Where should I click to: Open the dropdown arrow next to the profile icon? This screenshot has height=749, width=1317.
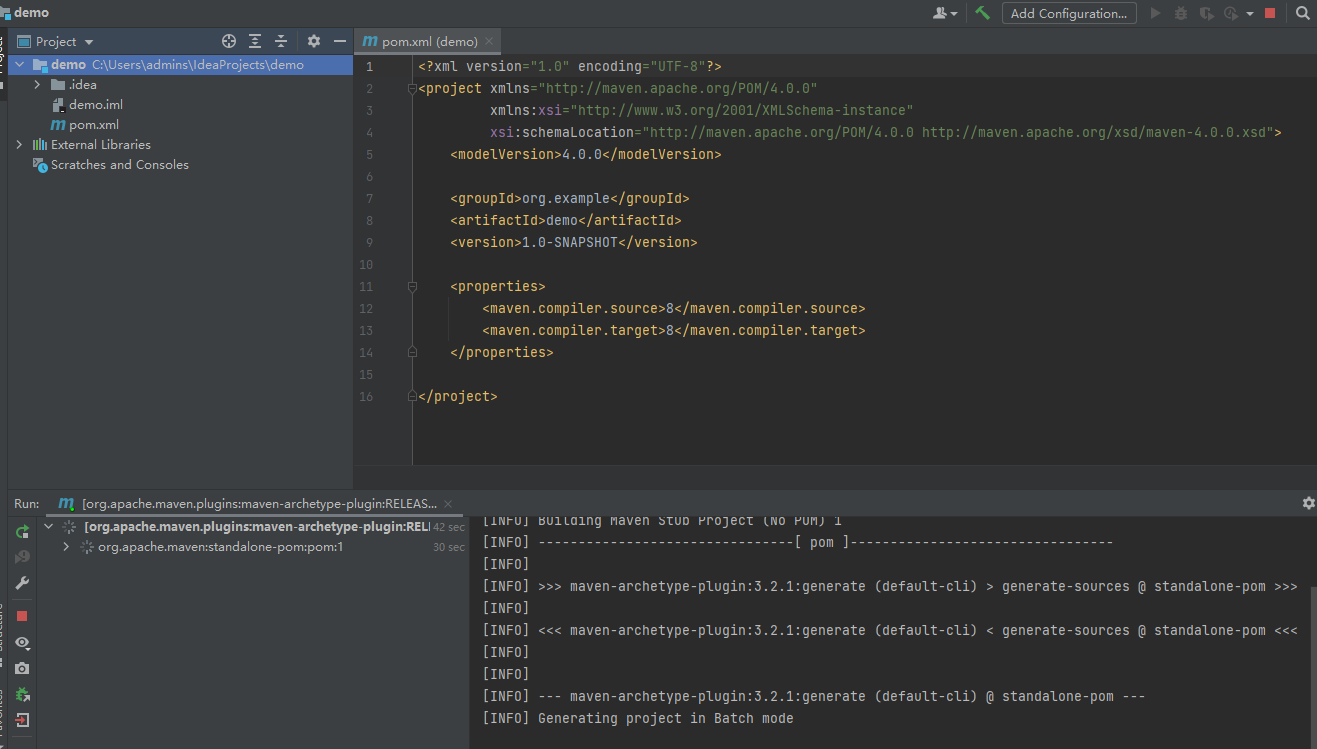(x=1250, y=14)
